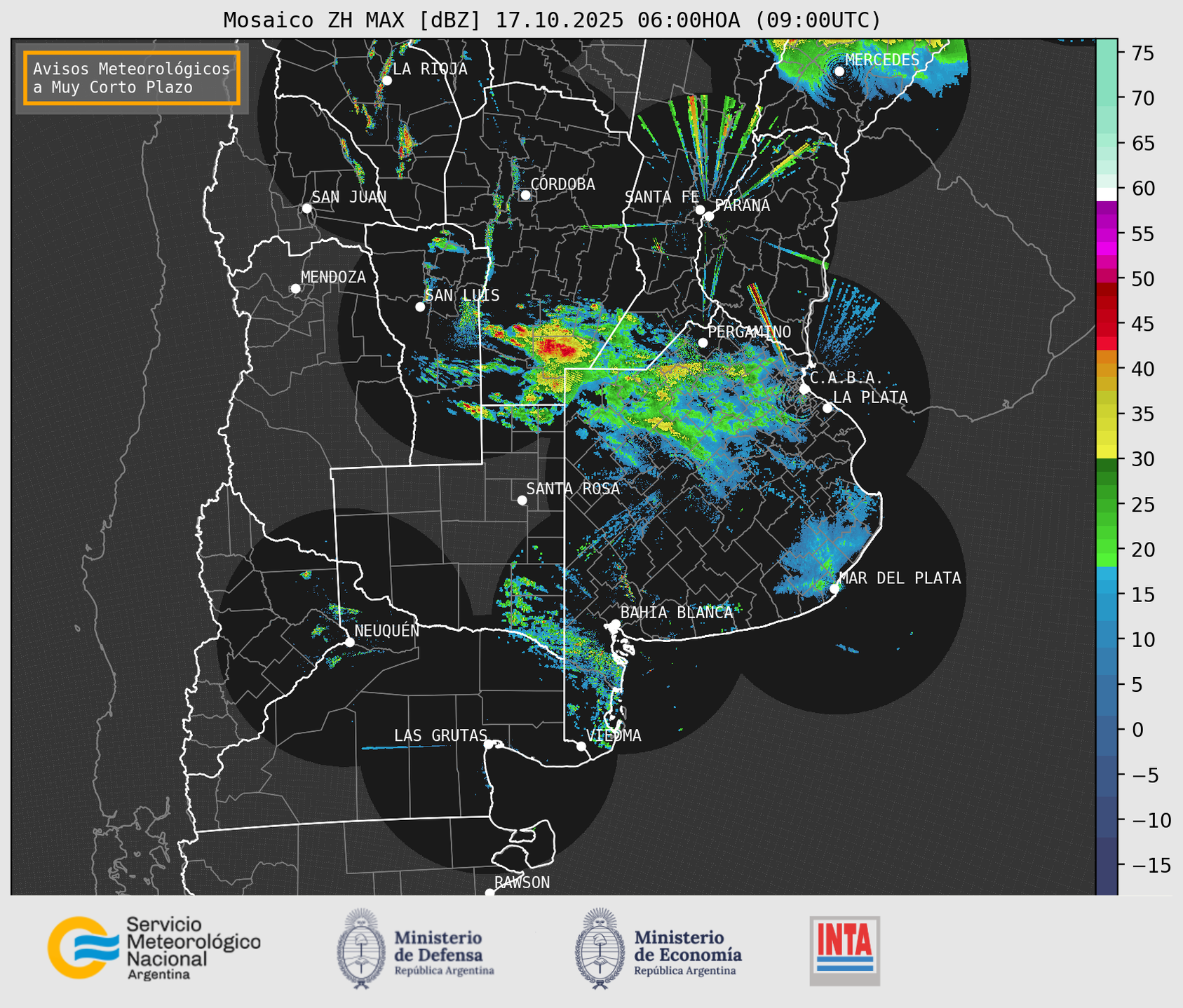Screen dimensions: 1183x1008
Task: Click the 30 dBZ yellow colorbar band
Action: pos(1107,451)
